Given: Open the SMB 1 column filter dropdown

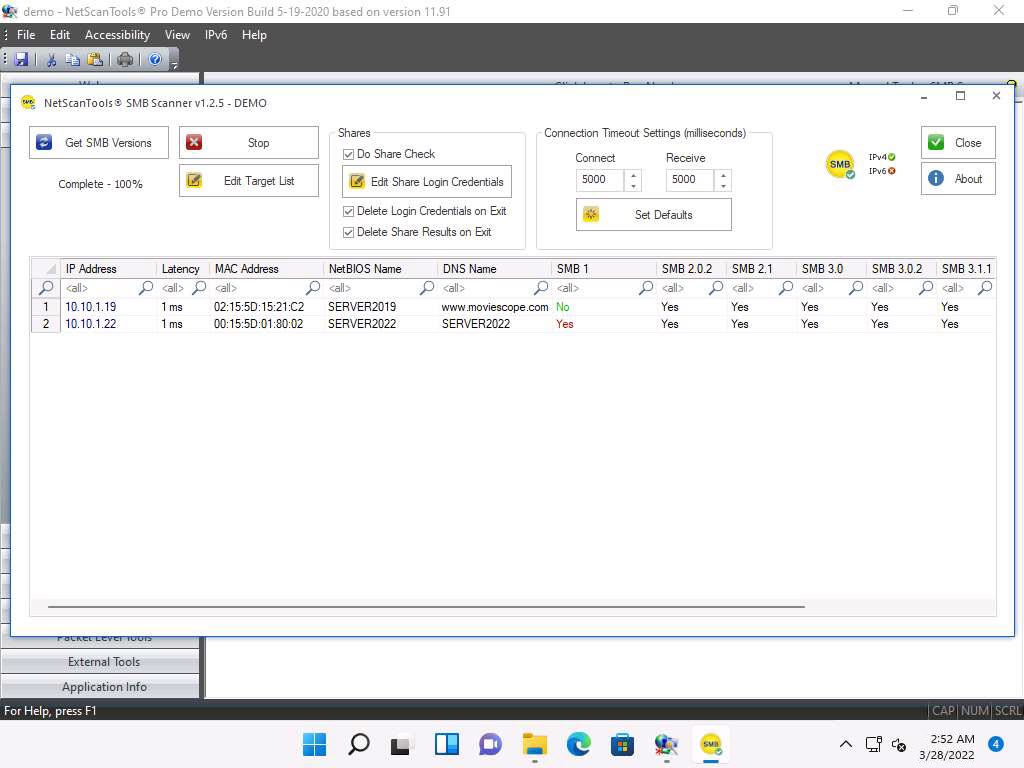Looking at the screenshot, I should pos(646,288).
